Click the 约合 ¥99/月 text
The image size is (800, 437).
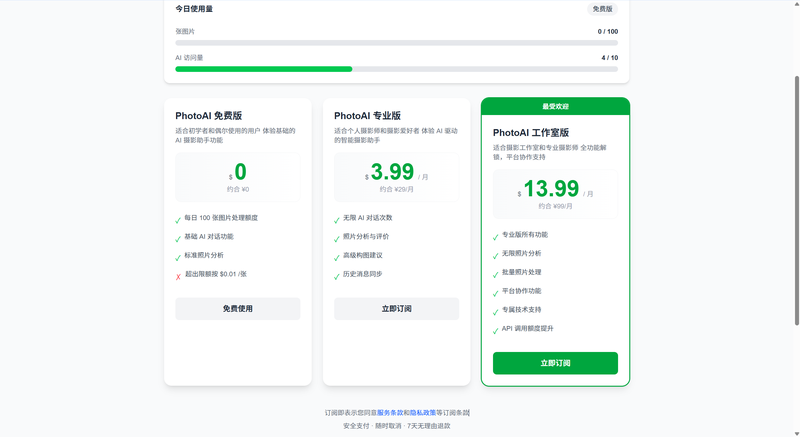[555, 206]
